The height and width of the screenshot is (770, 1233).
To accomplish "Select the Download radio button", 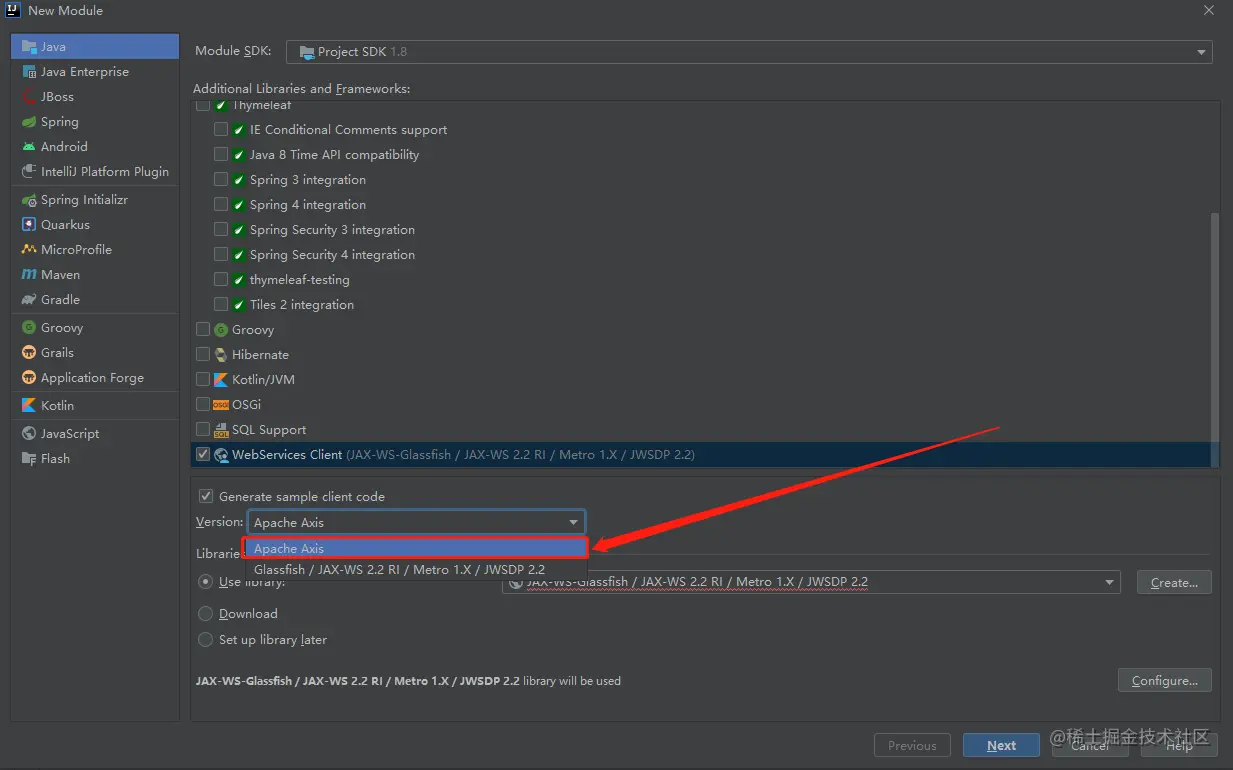I will point(206,614).
